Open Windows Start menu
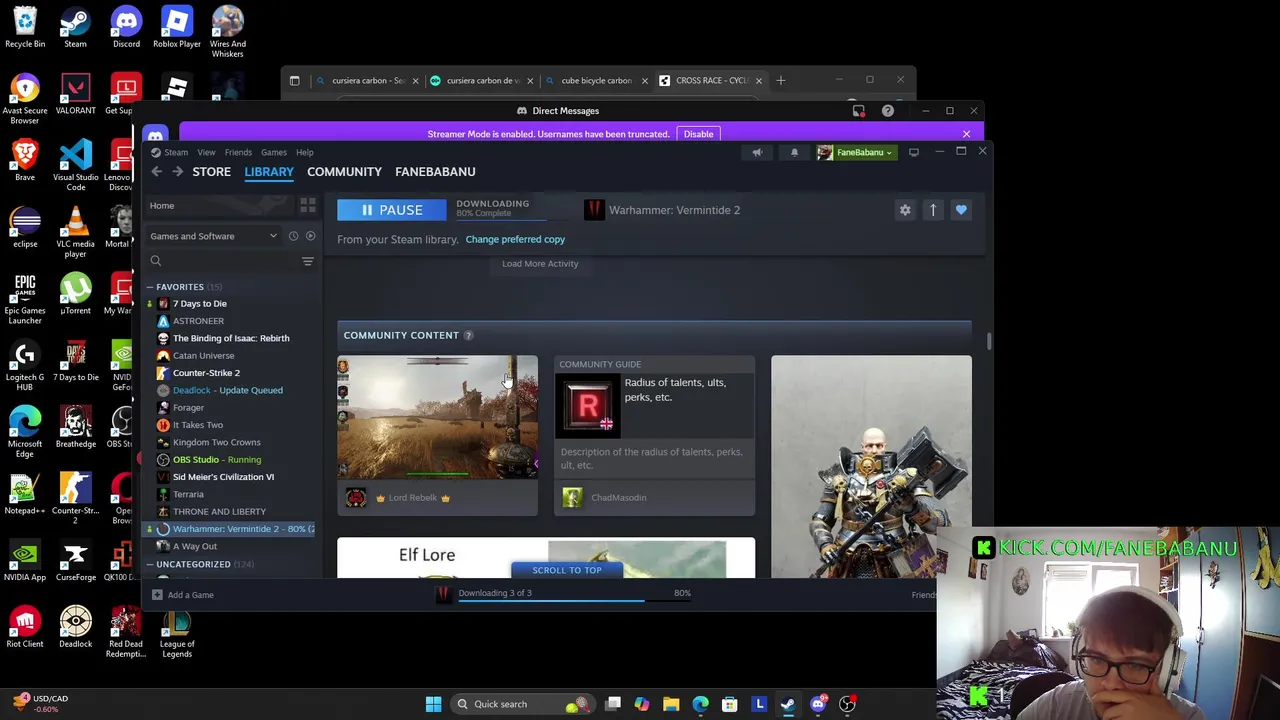The image size is (1280, 720). pos(433,704)
